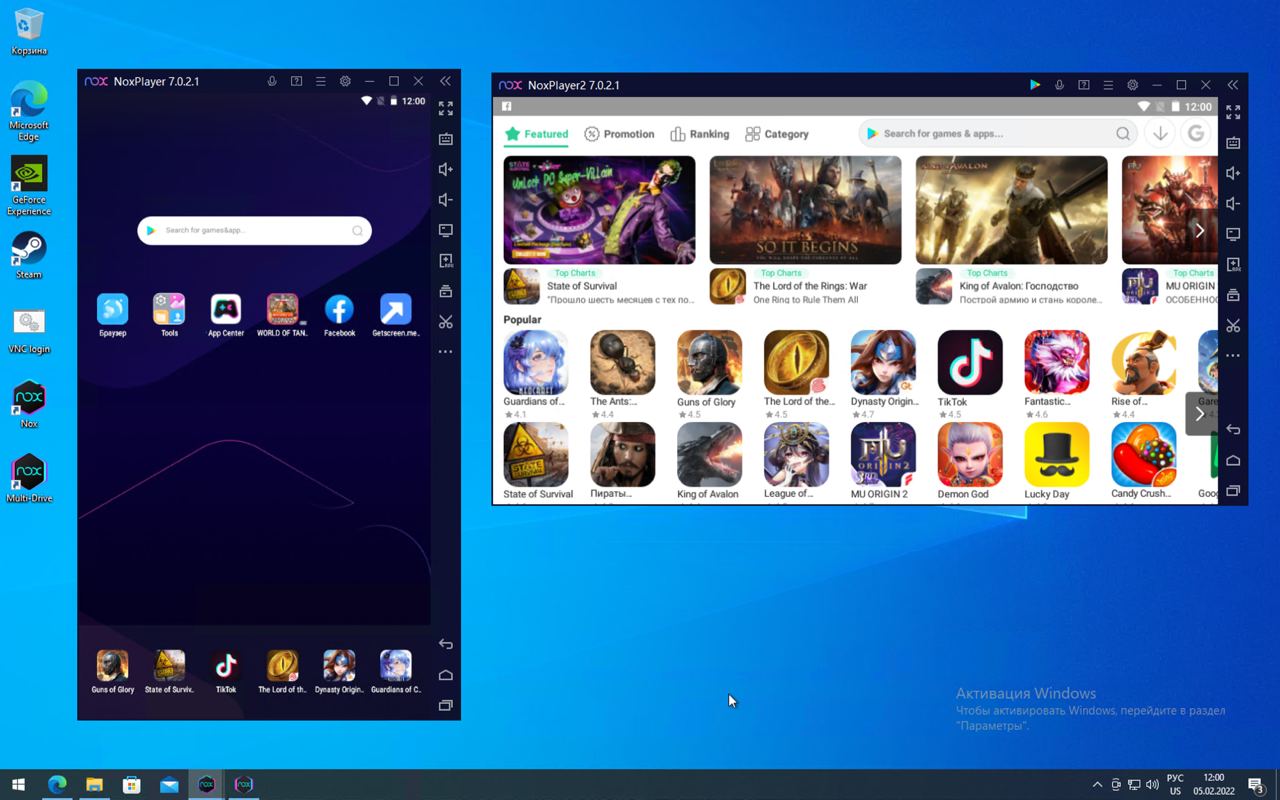
Task: Click Google account G button in App Center
Action: [x=1196, y=134]
